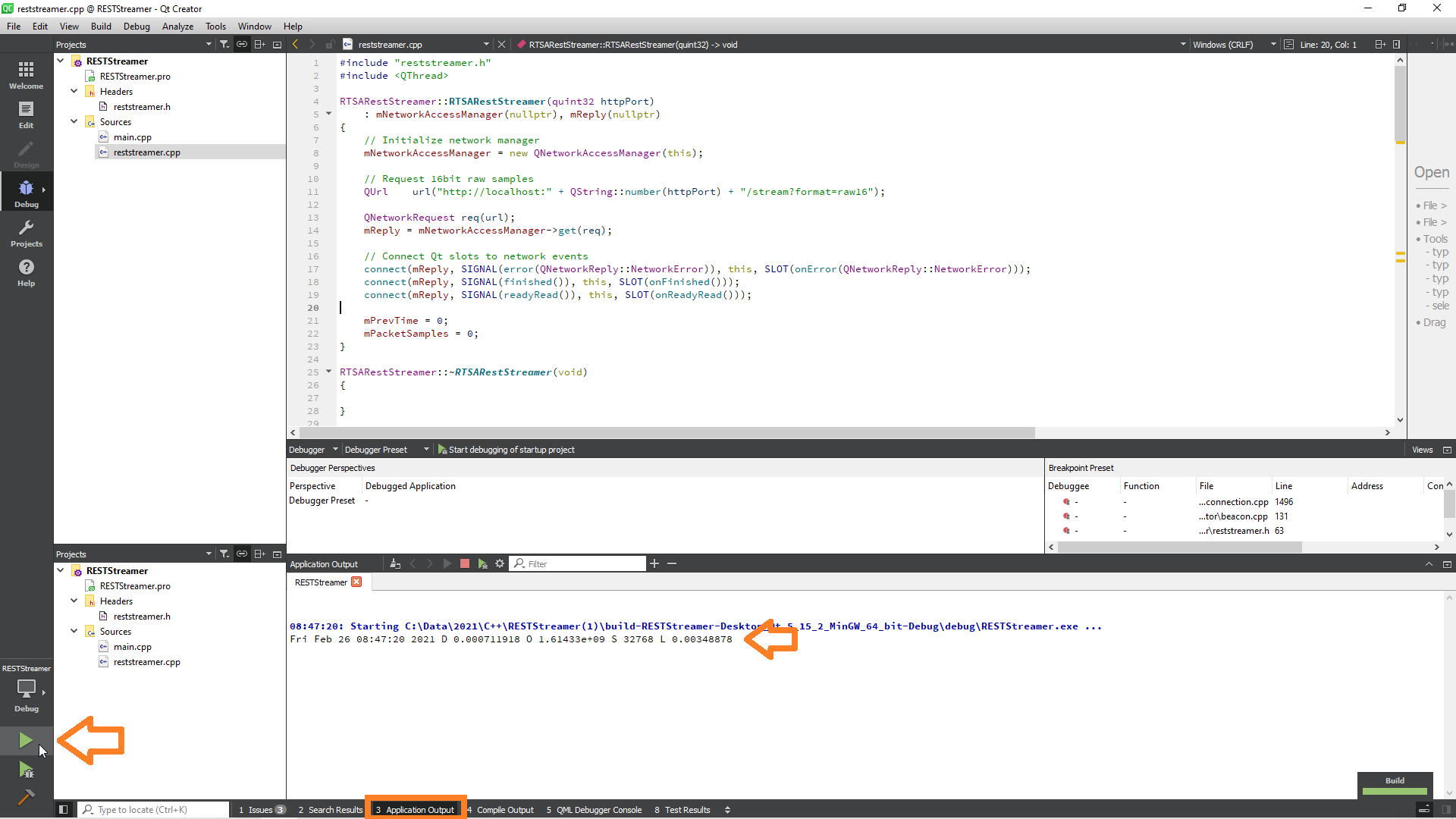Click filter tree icon in top Projects pane
The height and width of the screenshot is (819, 1456).
224,44
